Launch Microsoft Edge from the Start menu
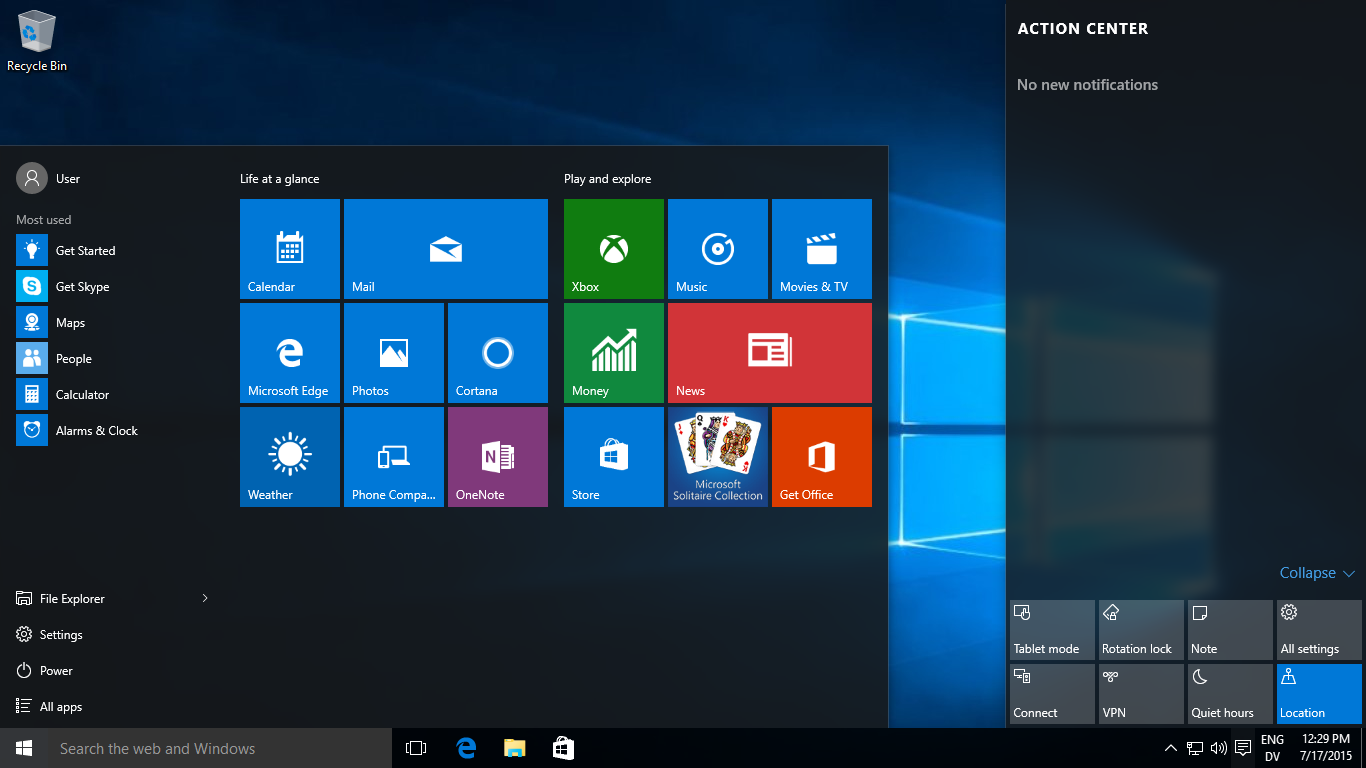The width and height of the screenshot is (1366, 768). [289, 353]
